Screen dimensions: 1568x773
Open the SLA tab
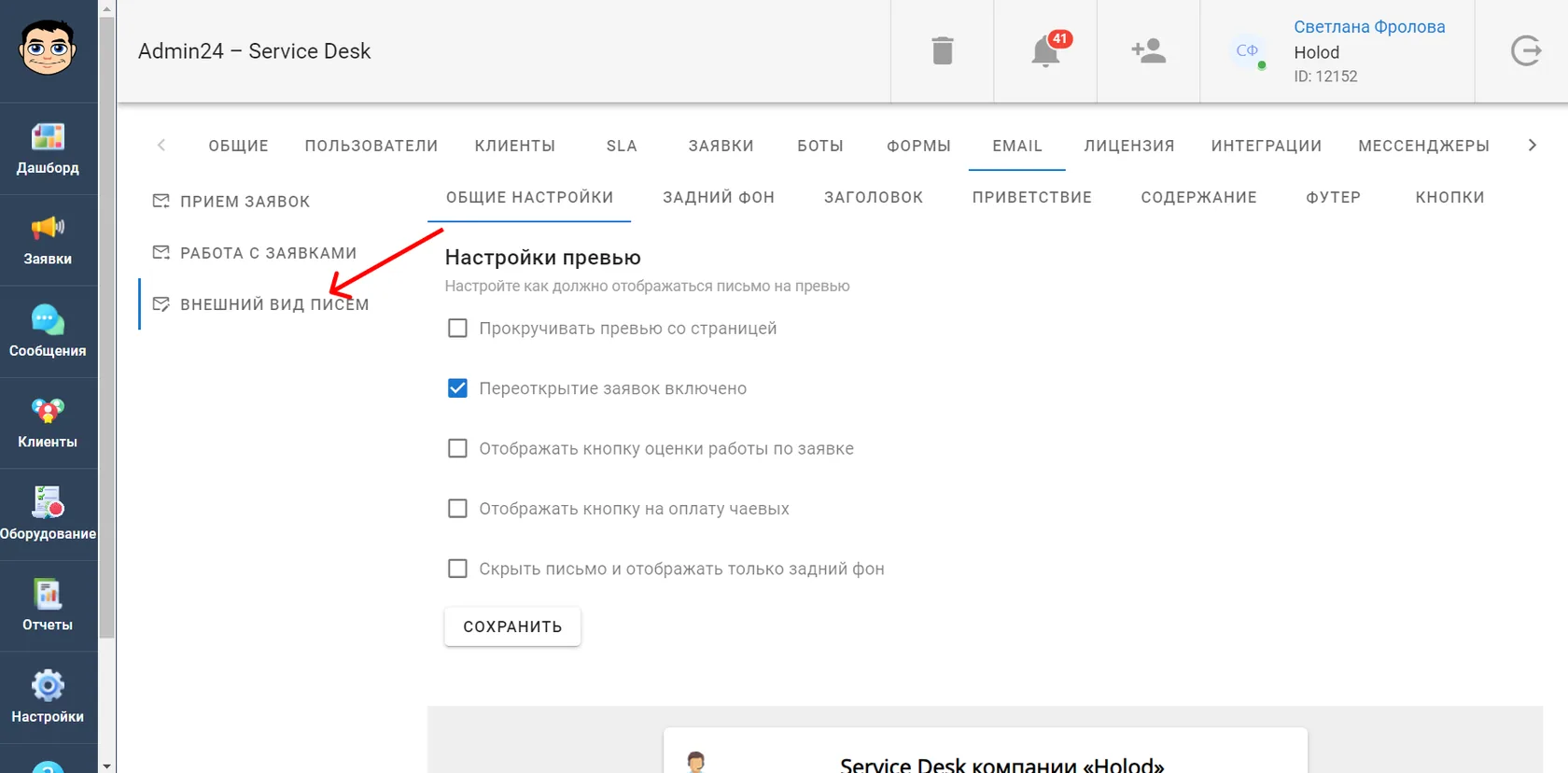622,146
